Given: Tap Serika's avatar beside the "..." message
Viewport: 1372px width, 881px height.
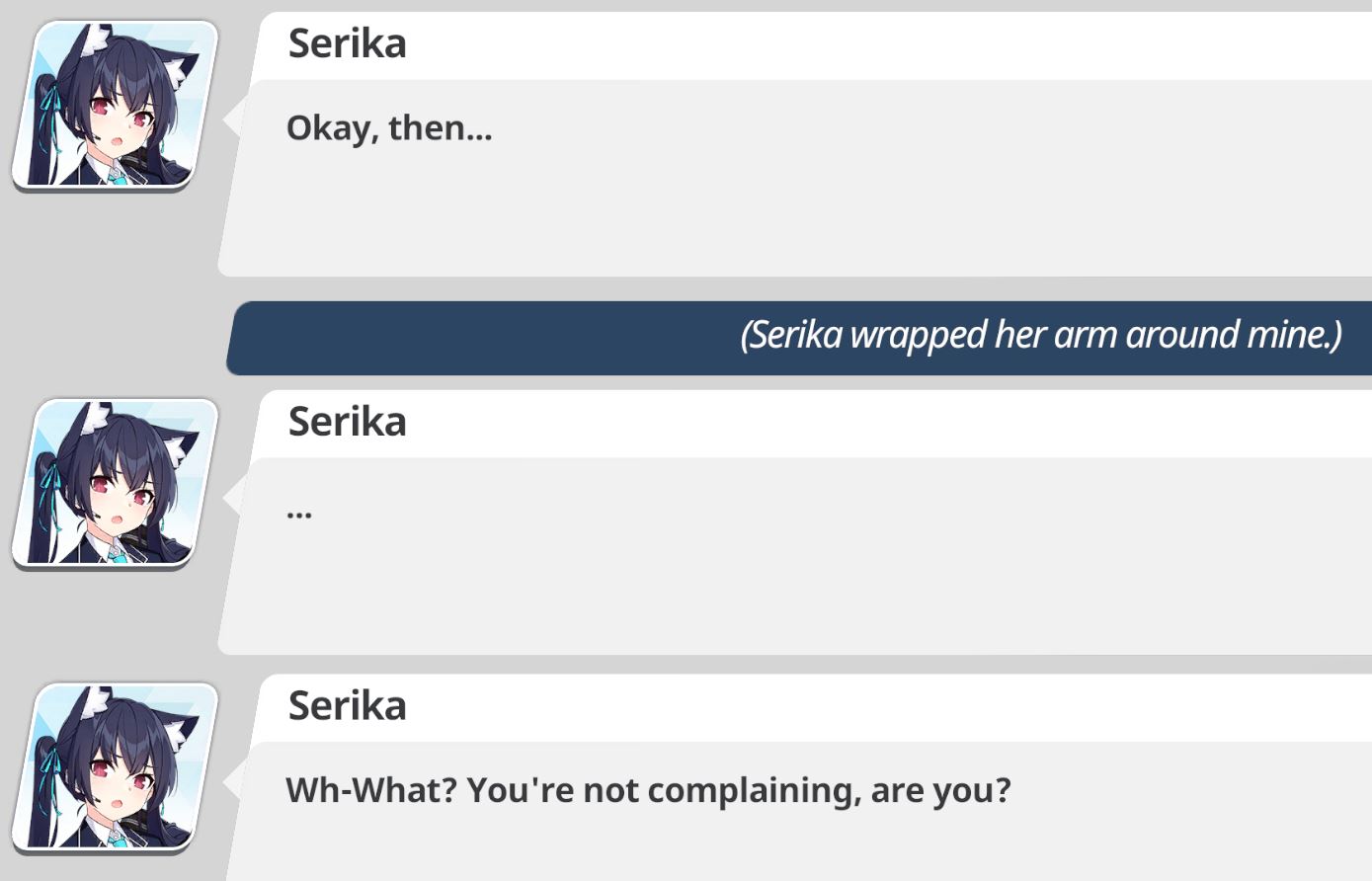Looking at the screenshot, I should [x=115, y=483].
